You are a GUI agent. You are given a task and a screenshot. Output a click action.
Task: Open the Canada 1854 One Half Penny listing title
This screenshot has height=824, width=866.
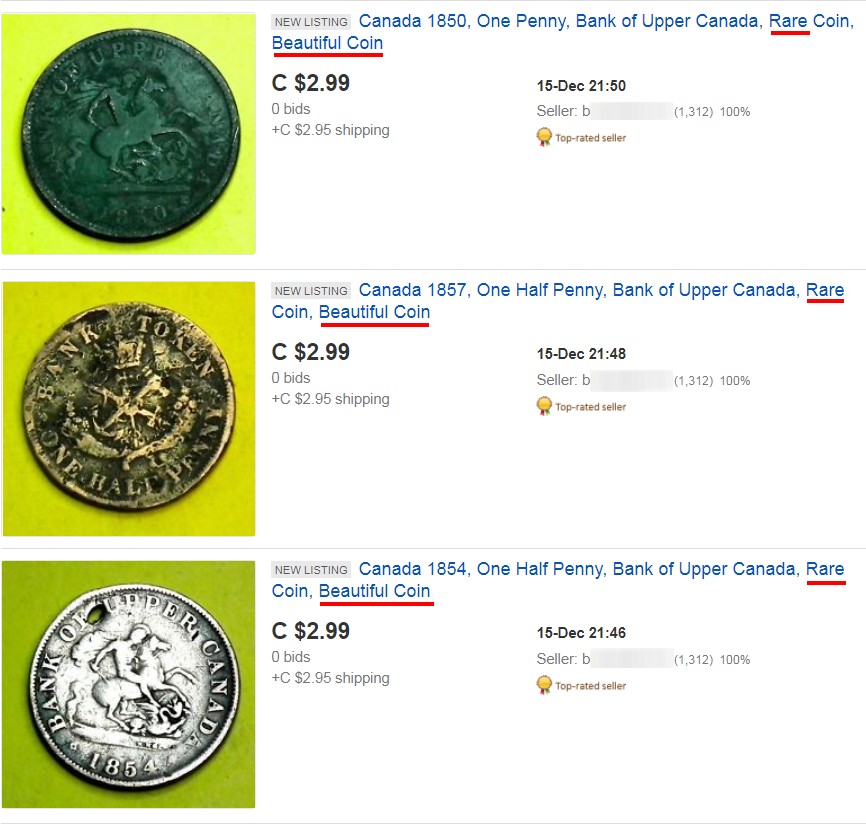pos(558,580)
